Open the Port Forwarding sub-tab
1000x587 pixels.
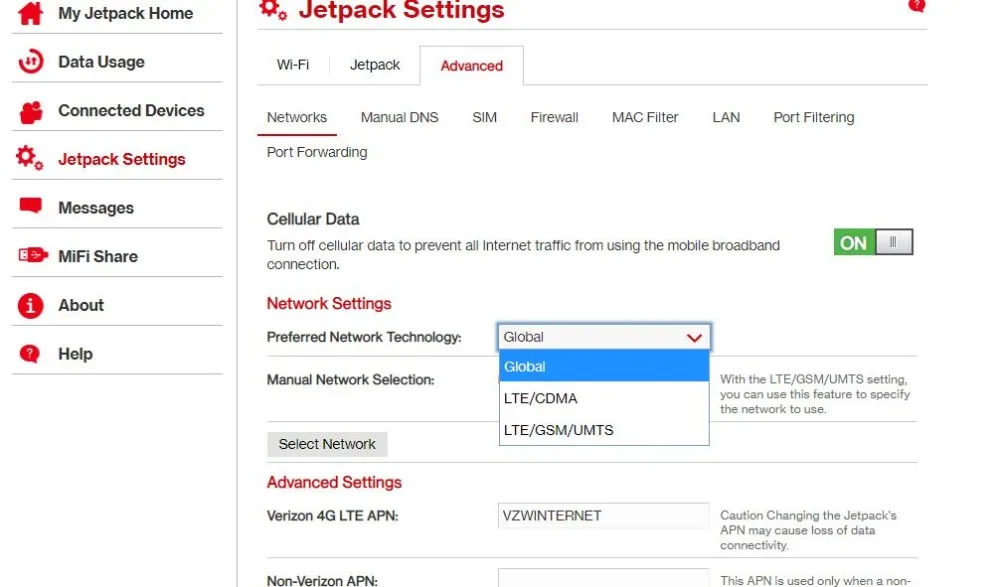point(317,152)
